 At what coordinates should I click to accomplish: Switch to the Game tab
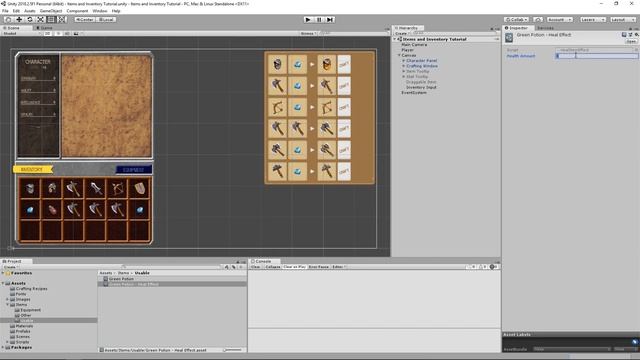pos(44,28)
